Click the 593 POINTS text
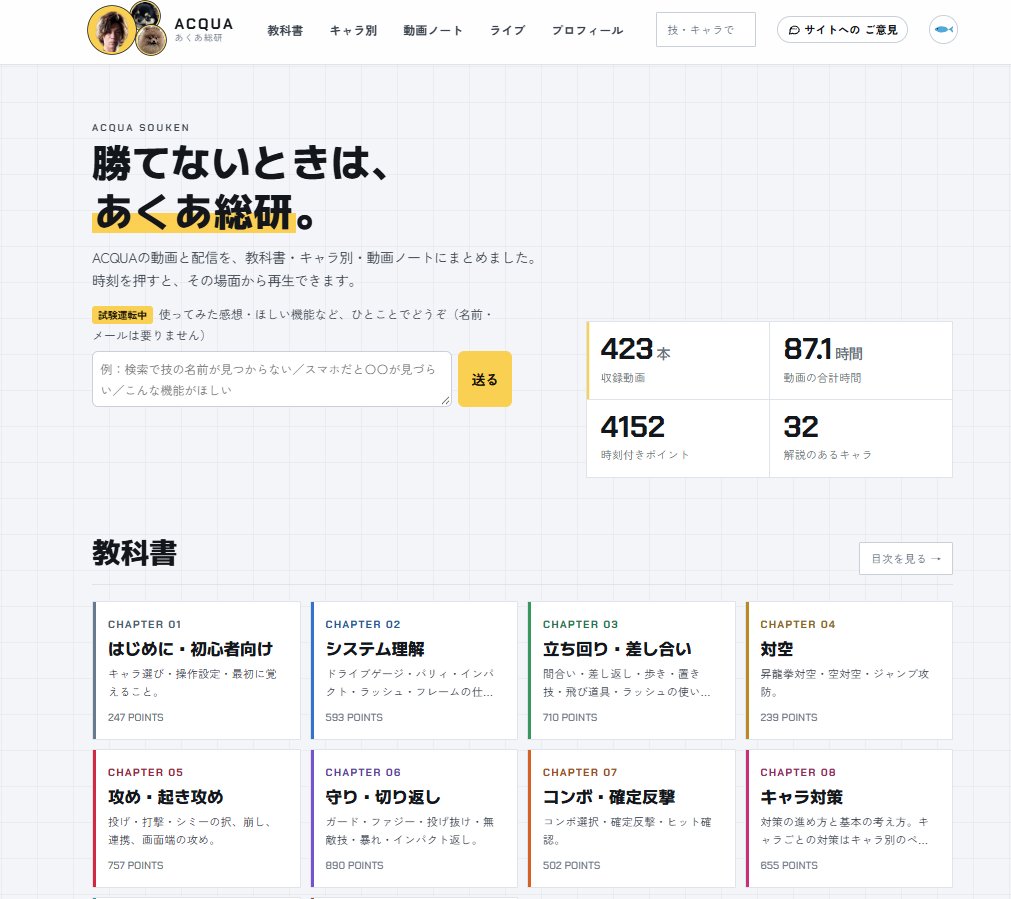Viewport: 1011px width, 899px height. (x=354, y=717)
